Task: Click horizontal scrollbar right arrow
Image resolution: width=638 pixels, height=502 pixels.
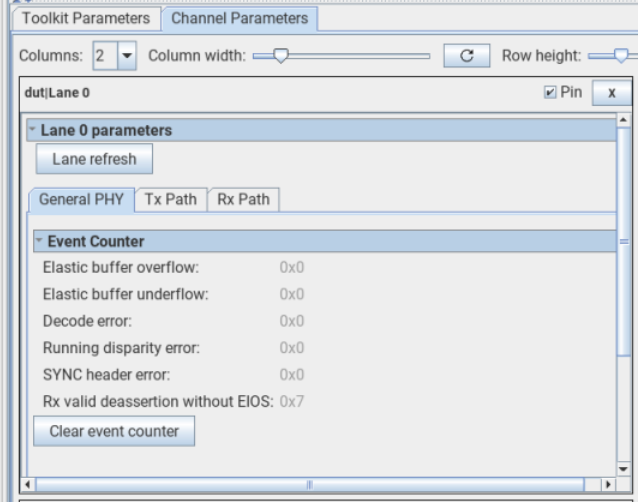Action: [609, 484]
